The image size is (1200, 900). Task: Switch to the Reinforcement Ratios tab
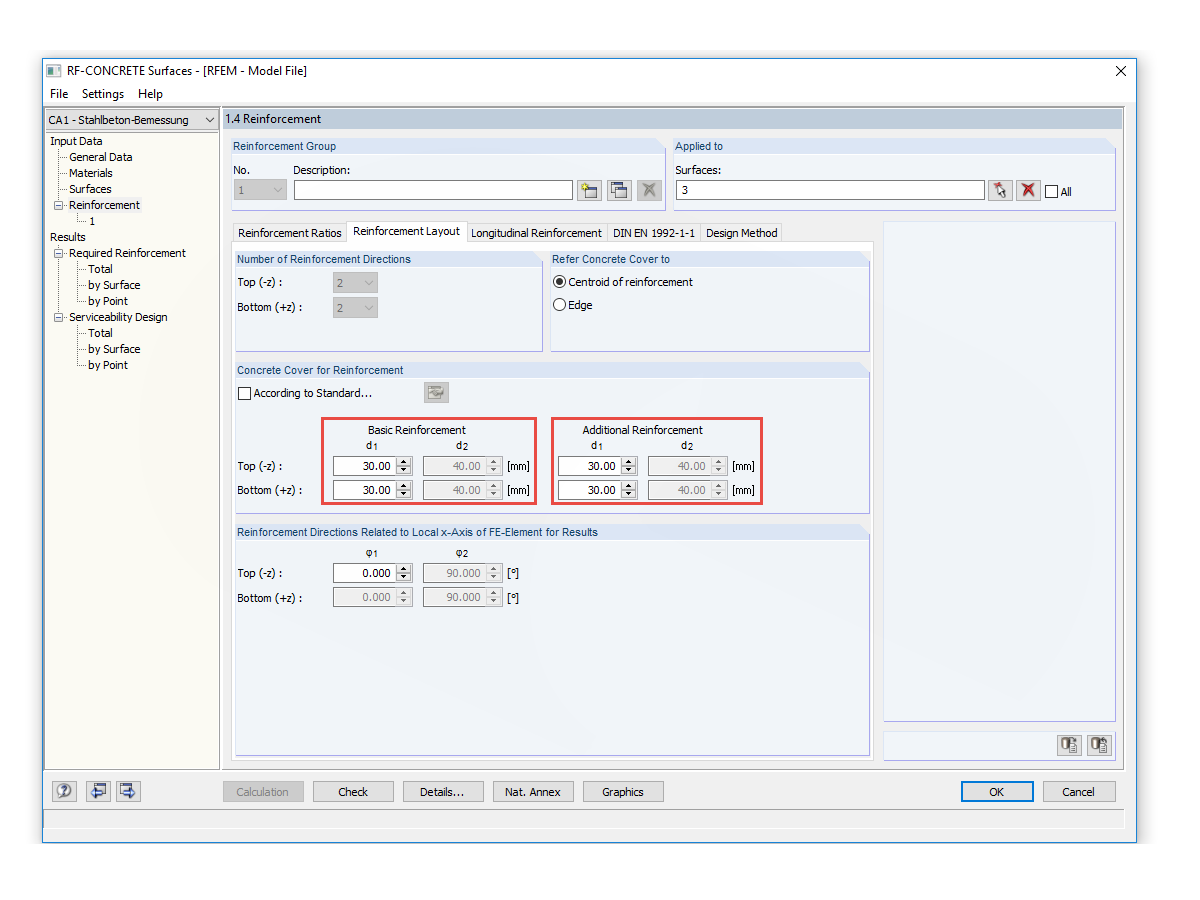(x=290, y=233)
